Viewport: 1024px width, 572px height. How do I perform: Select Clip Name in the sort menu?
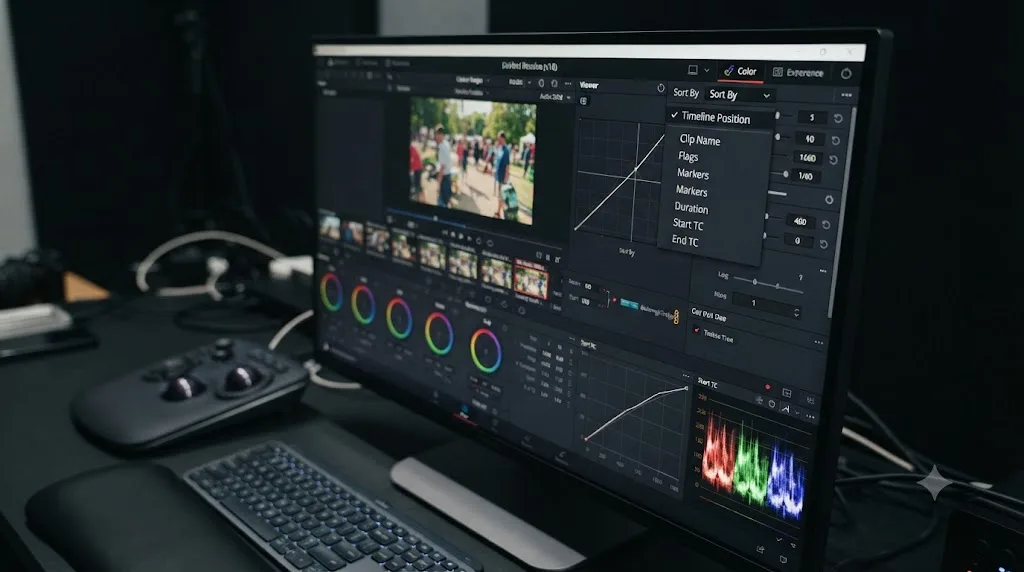[x=699, y=140]
